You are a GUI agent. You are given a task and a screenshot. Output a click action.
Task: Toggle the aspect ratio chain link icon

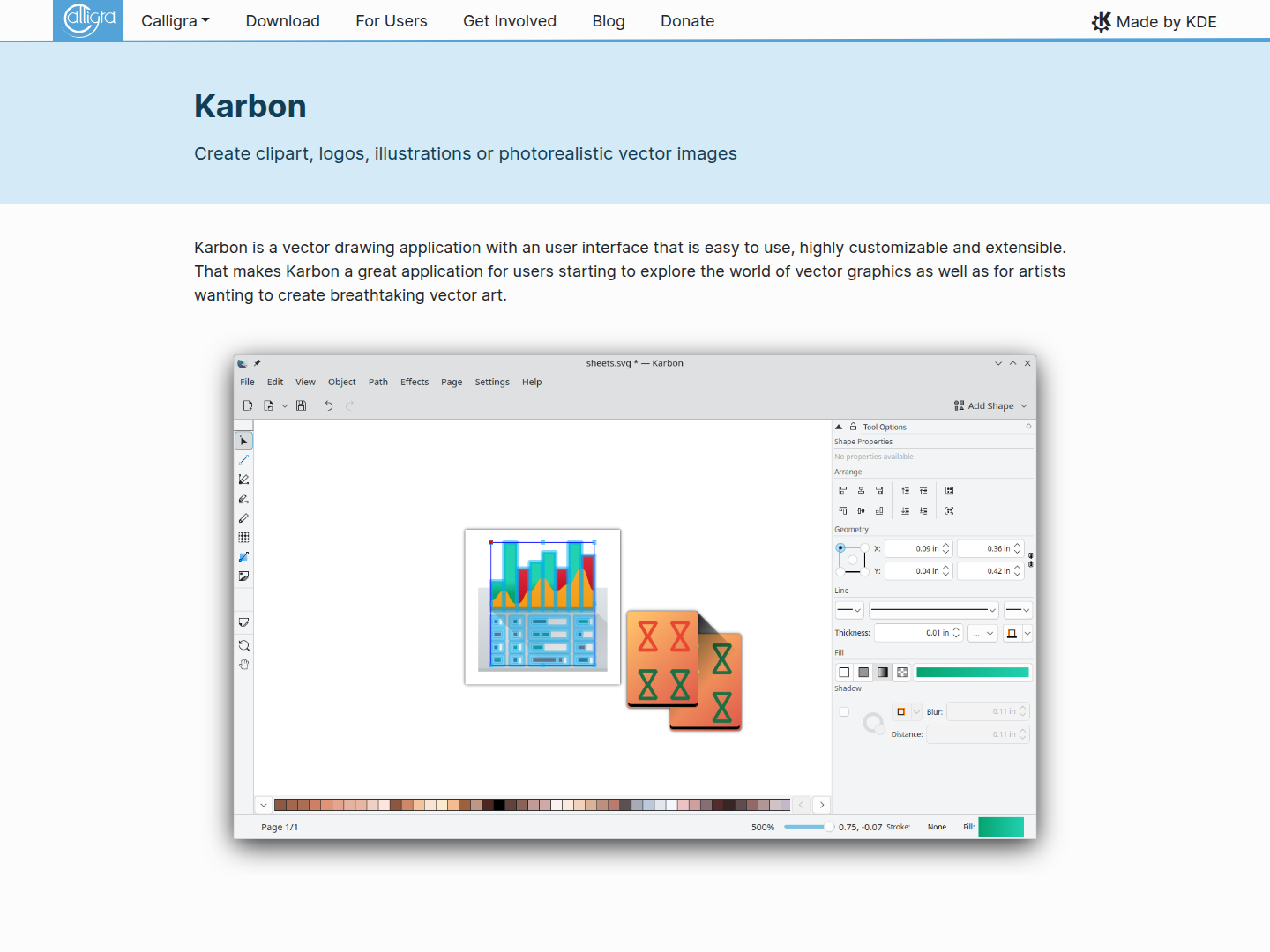click(x=1030, y=560)
